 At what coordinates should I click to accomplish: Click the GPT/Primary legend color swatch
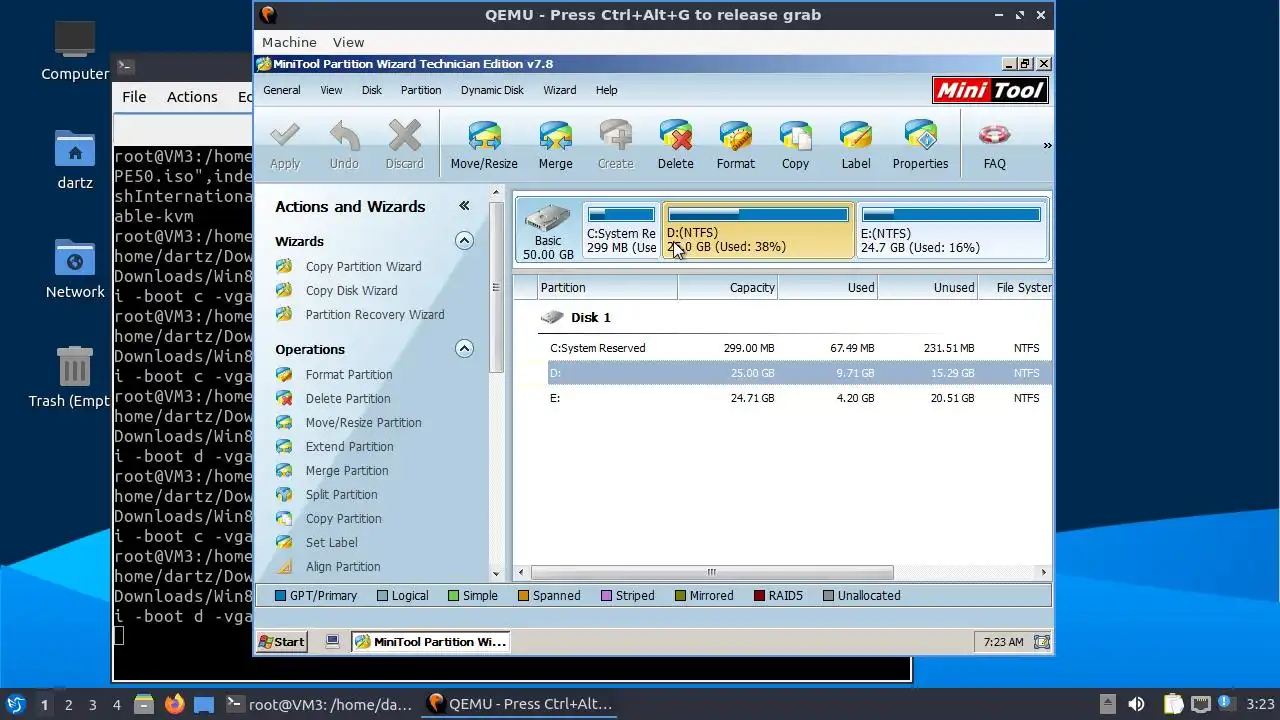[280, 596]
